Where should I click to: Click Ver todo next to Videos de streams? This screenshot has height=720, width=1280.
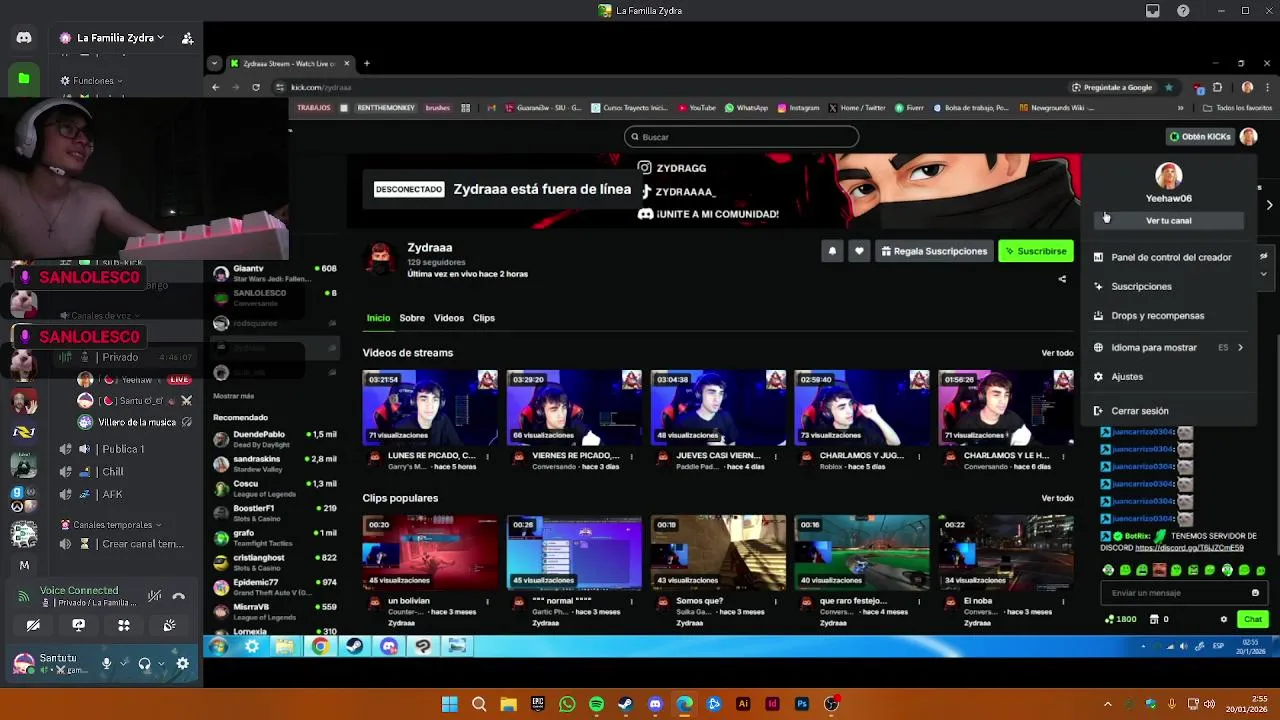point(1057,353)
